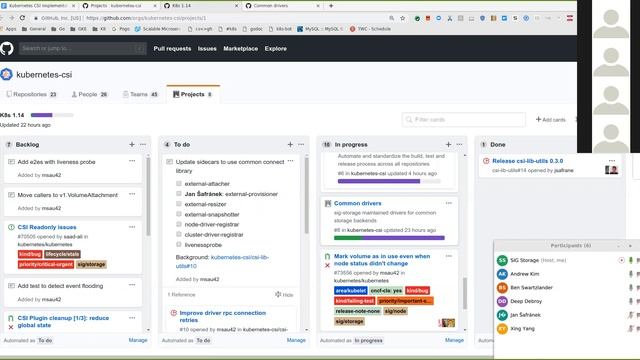Viewport: 640px width, 360px height.
Task: Click SIG Storage recording indicator icon
Action: click(621, 260)
